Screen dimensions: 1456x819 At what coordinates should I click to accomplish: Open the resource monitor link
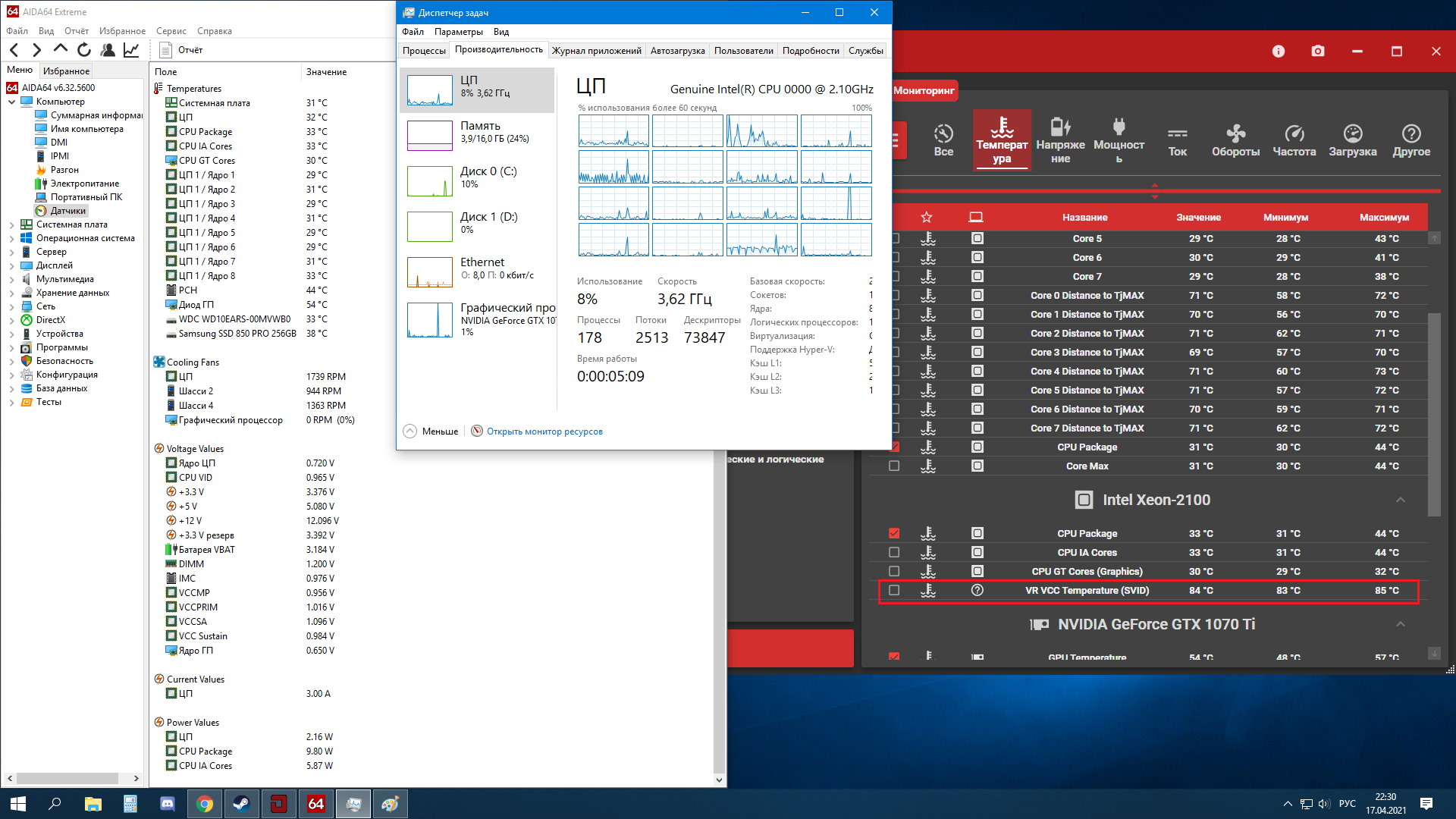[544, 431]
